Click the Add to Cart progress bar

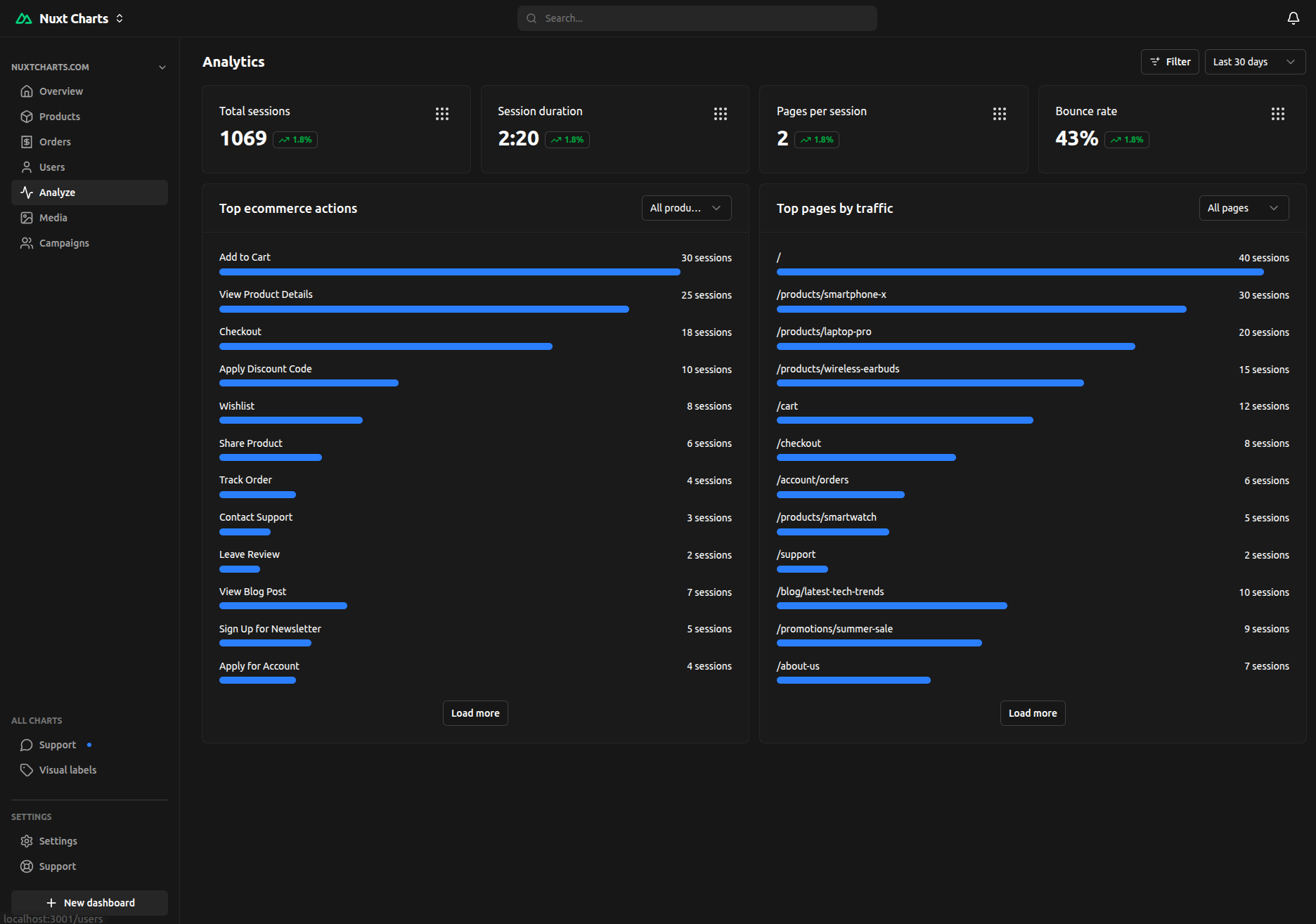click(x=449, y=272)
